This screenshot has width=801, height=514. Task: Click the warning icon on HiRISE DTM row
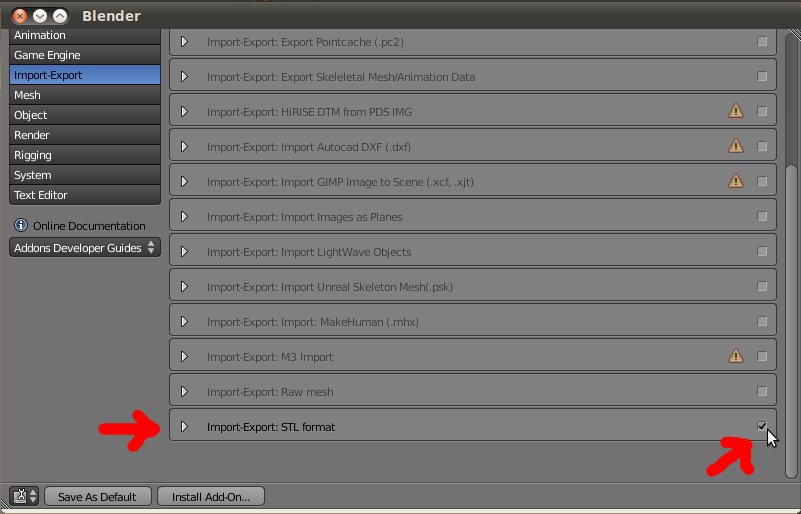tap(736, 111)
